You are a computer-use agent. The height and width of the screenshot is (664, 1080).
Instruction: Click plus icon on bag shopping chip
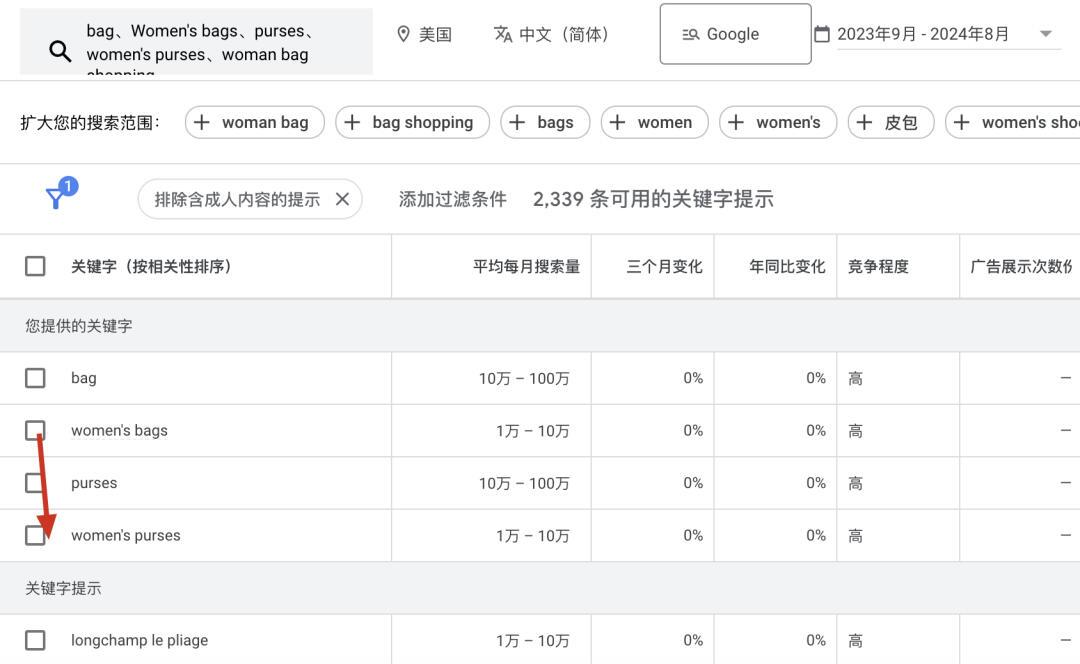pos(352,123)
